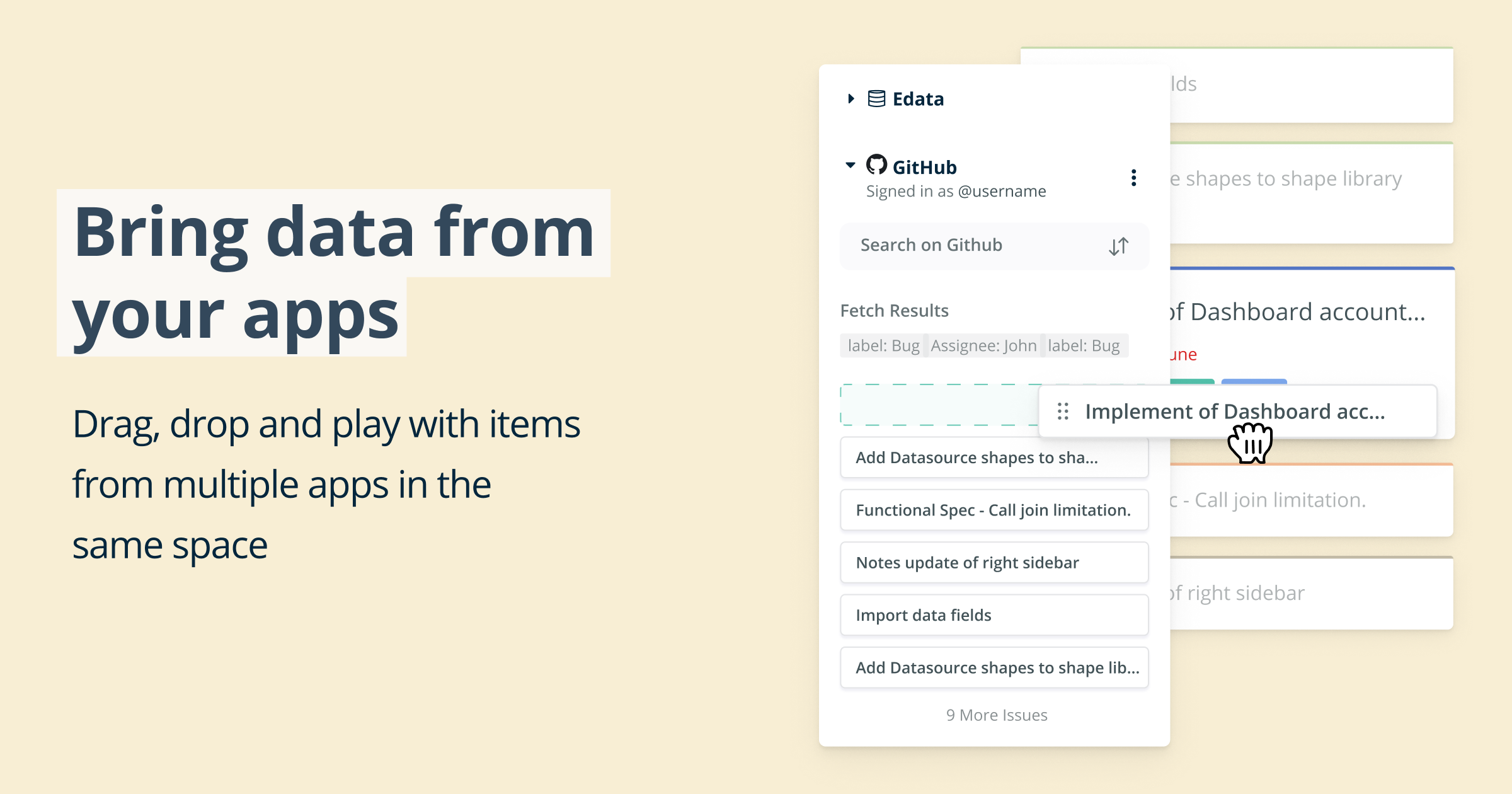The image size is (1512, 794).
Task: Select 'Implement of Dashboard acc...' dragged item
Action: (1235, 411)
